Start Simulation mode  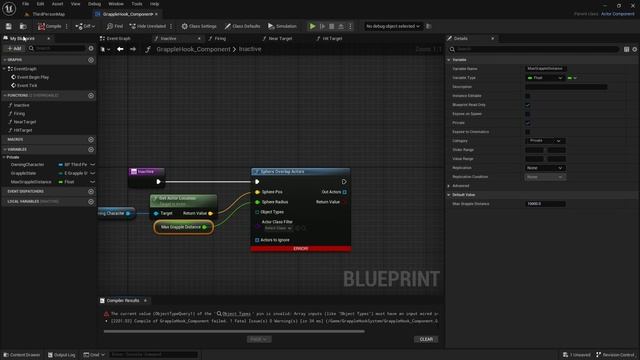282,26
